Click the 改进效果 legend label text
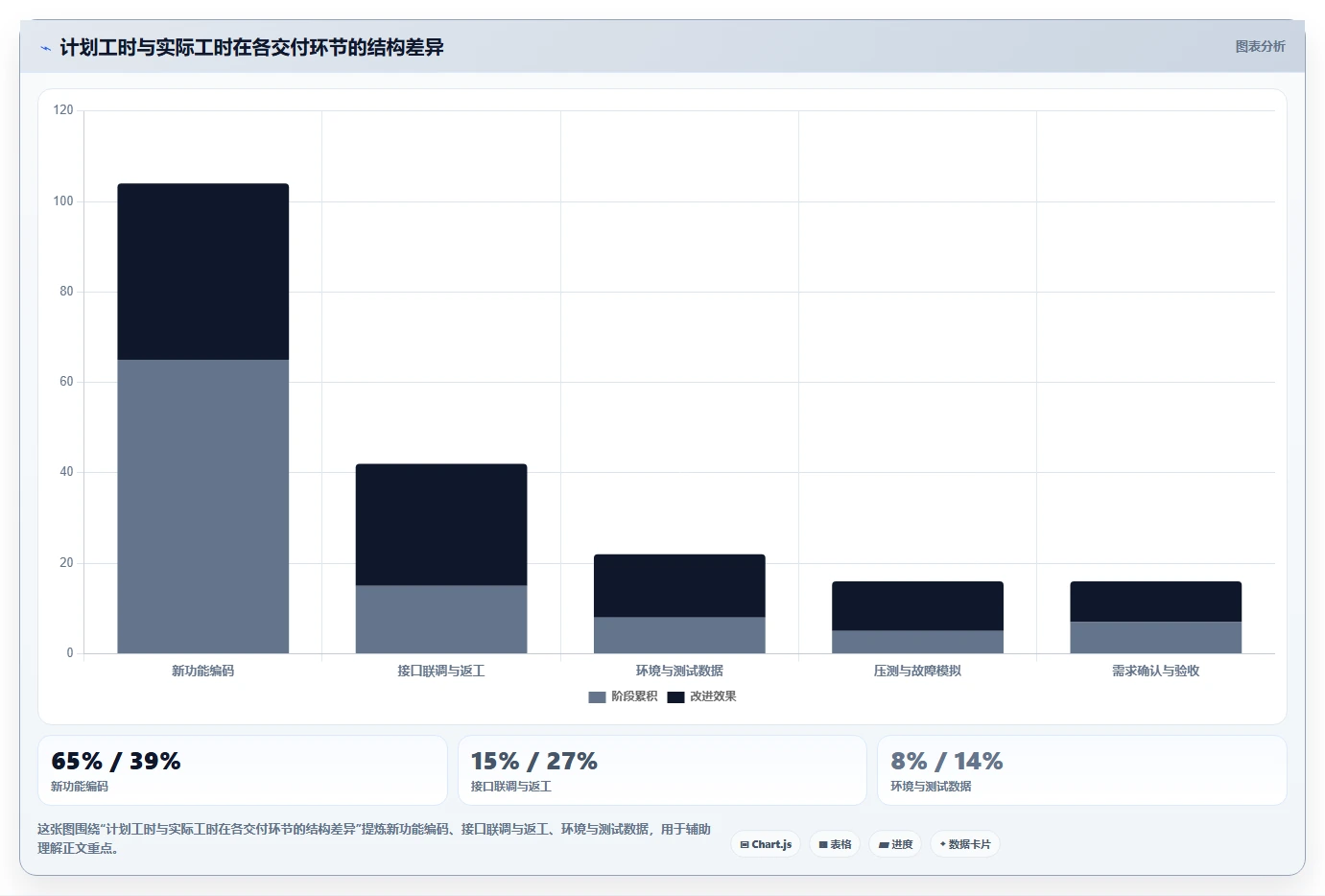 [713, 696]
